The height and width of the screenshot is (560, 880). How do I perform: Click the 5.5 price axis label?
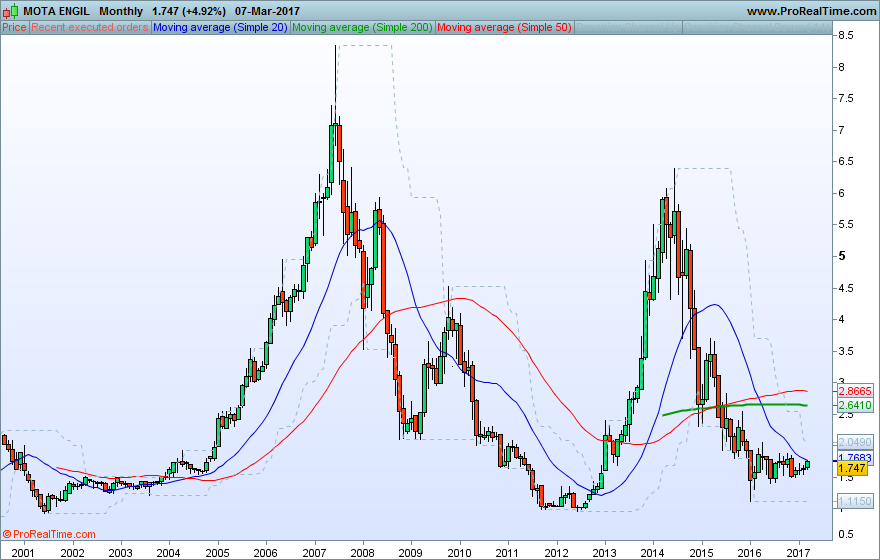click(x=846, y=224)
